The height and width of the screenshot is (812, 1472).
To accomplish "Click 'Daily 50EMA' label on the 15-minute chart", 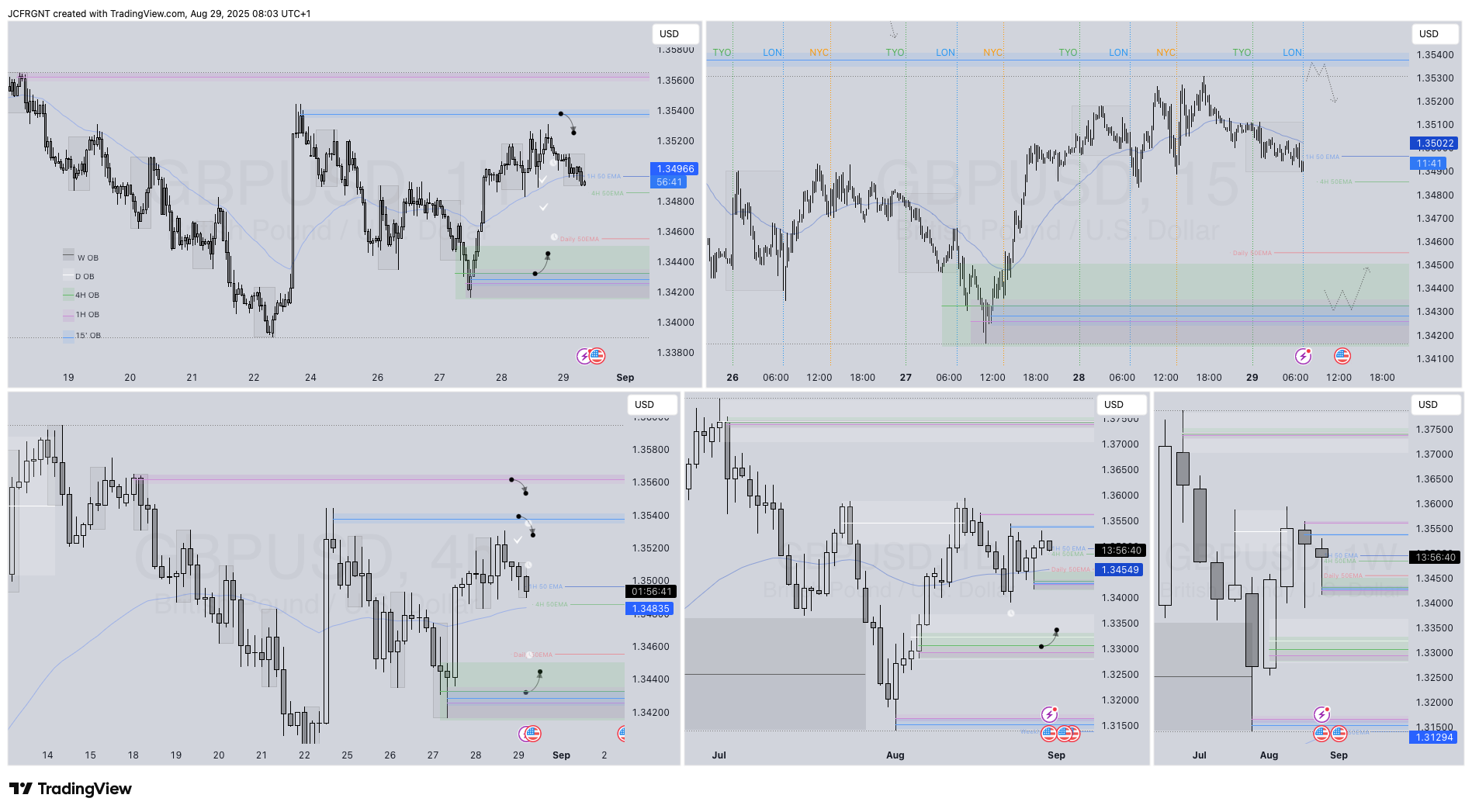I will (1252, 254).
